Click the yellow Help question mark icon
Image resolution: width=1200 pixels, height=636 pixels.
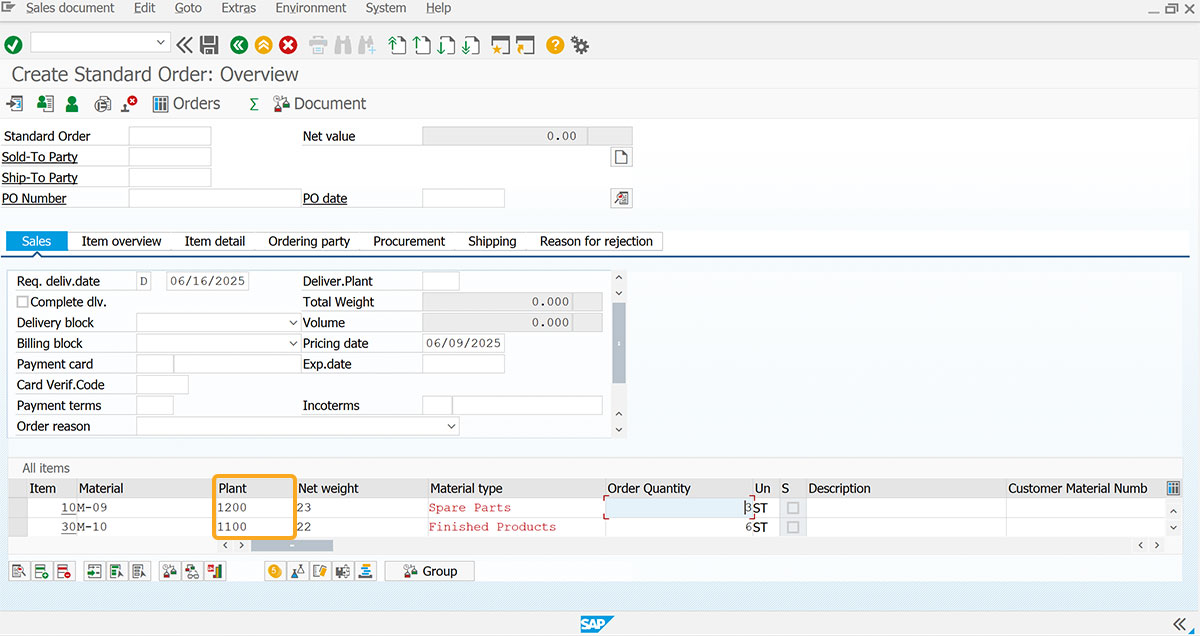click(x=554, y=45)
